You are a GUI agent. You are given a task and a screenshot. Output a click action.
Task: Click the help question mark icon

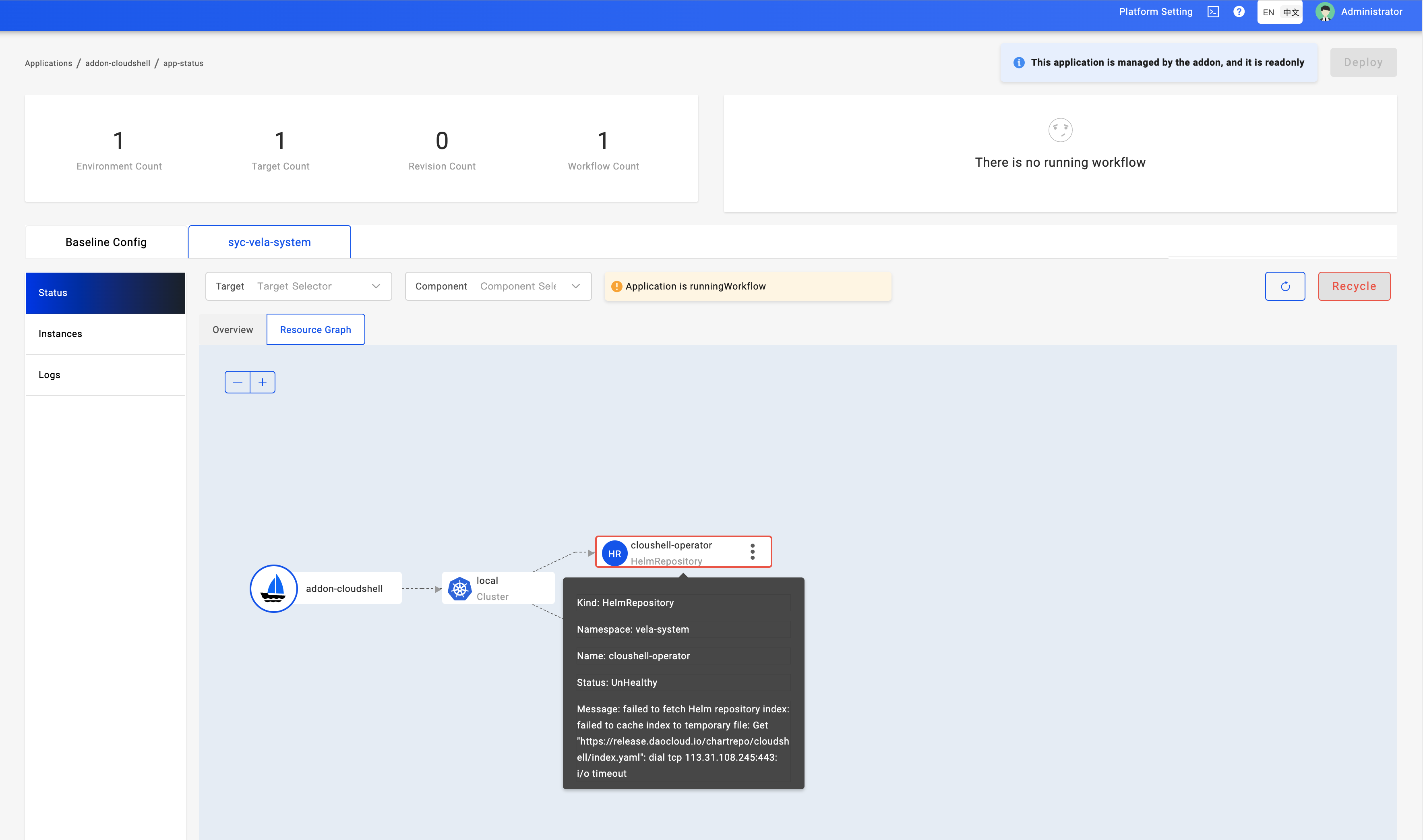1239,11
